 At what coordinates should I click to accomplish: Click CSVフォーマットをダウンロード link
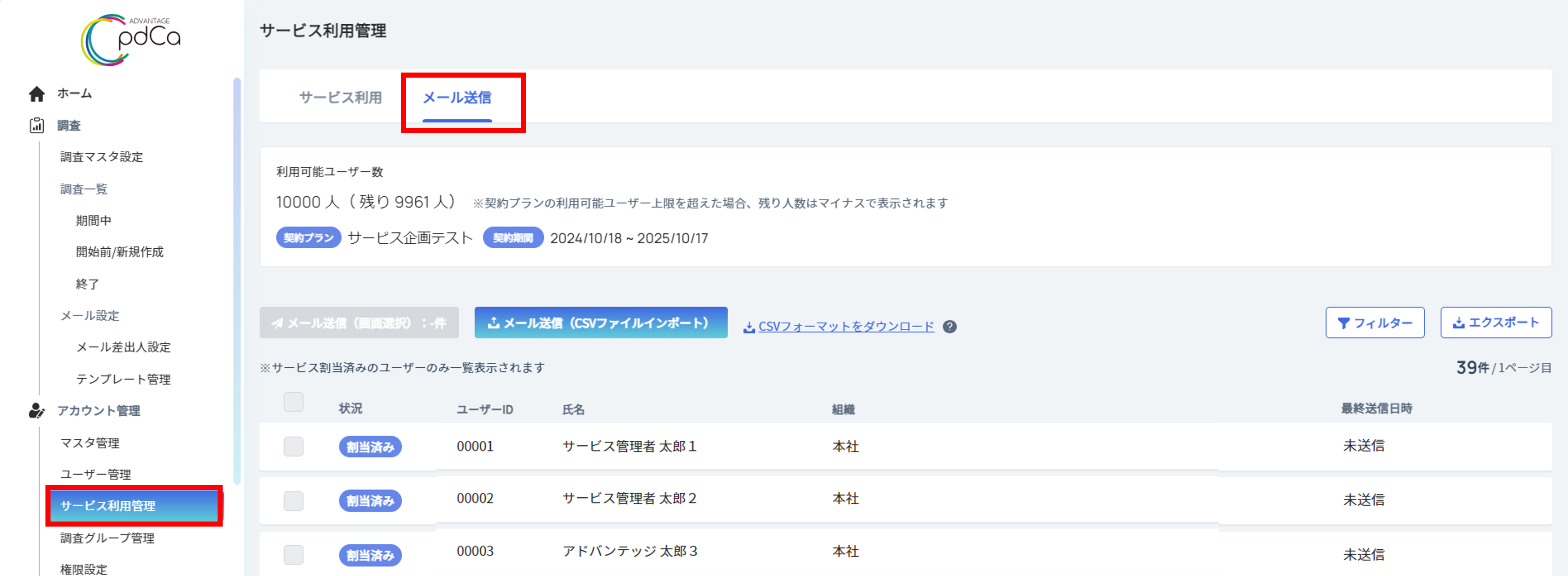846,327
